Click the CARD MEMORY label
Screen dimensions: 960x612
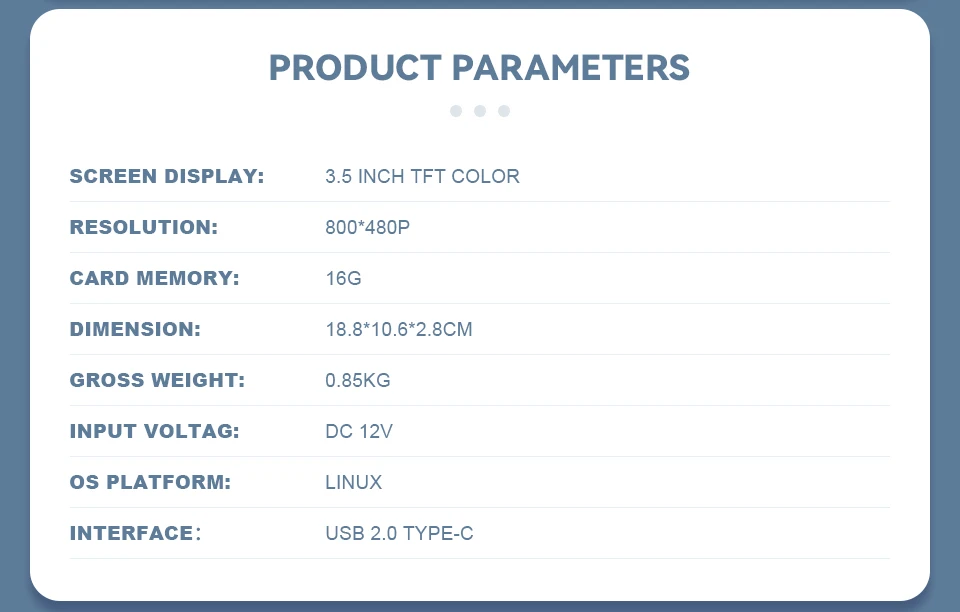tap(155, 278)
